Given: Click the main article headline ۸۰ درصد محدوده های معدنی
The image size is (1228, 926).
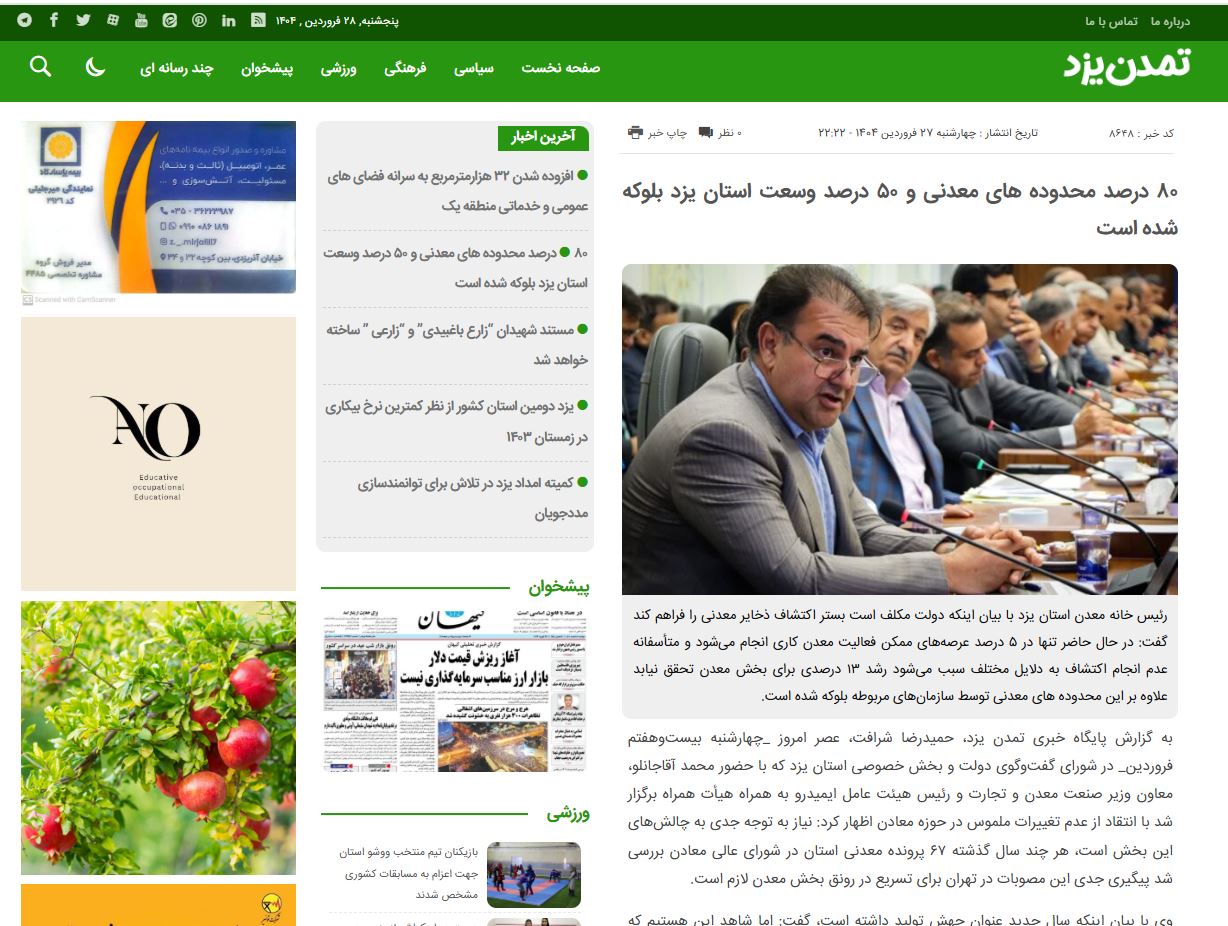Looking at the screenshot, I should pos(900,209).
